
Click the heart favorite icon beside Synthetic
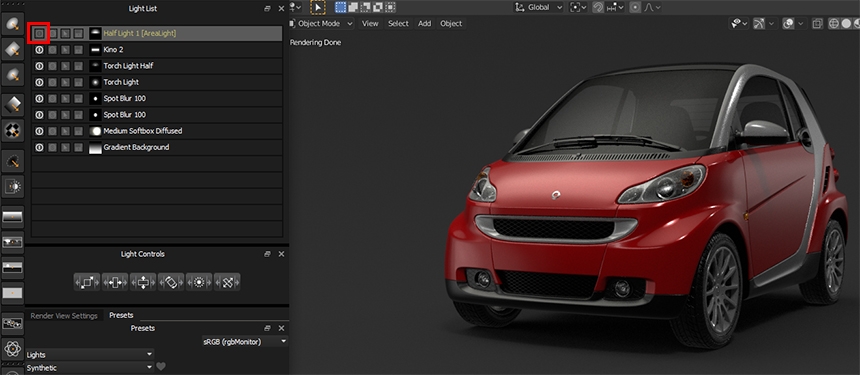point(161,367)
